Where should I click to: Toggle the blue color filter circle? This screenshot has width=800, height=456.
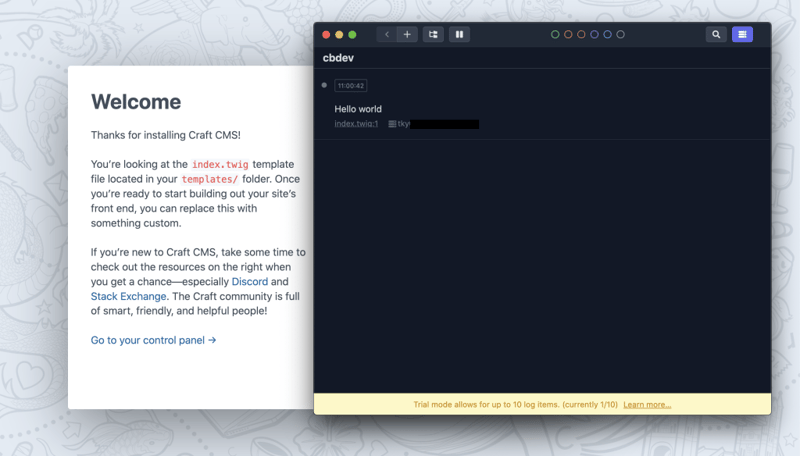coord(607,34)
